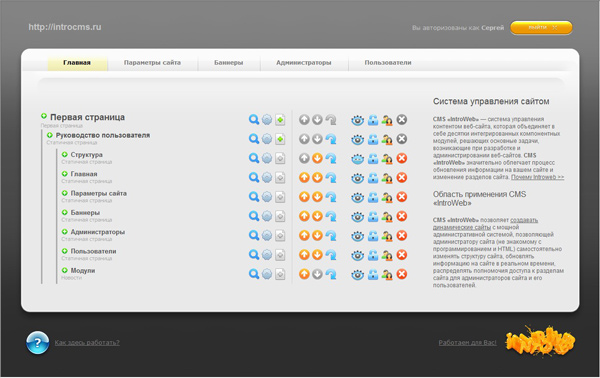This screenshot has width=600, height=378.
Task: Expand Параметры сайта tree node green plus
Action: click(65, 193)
